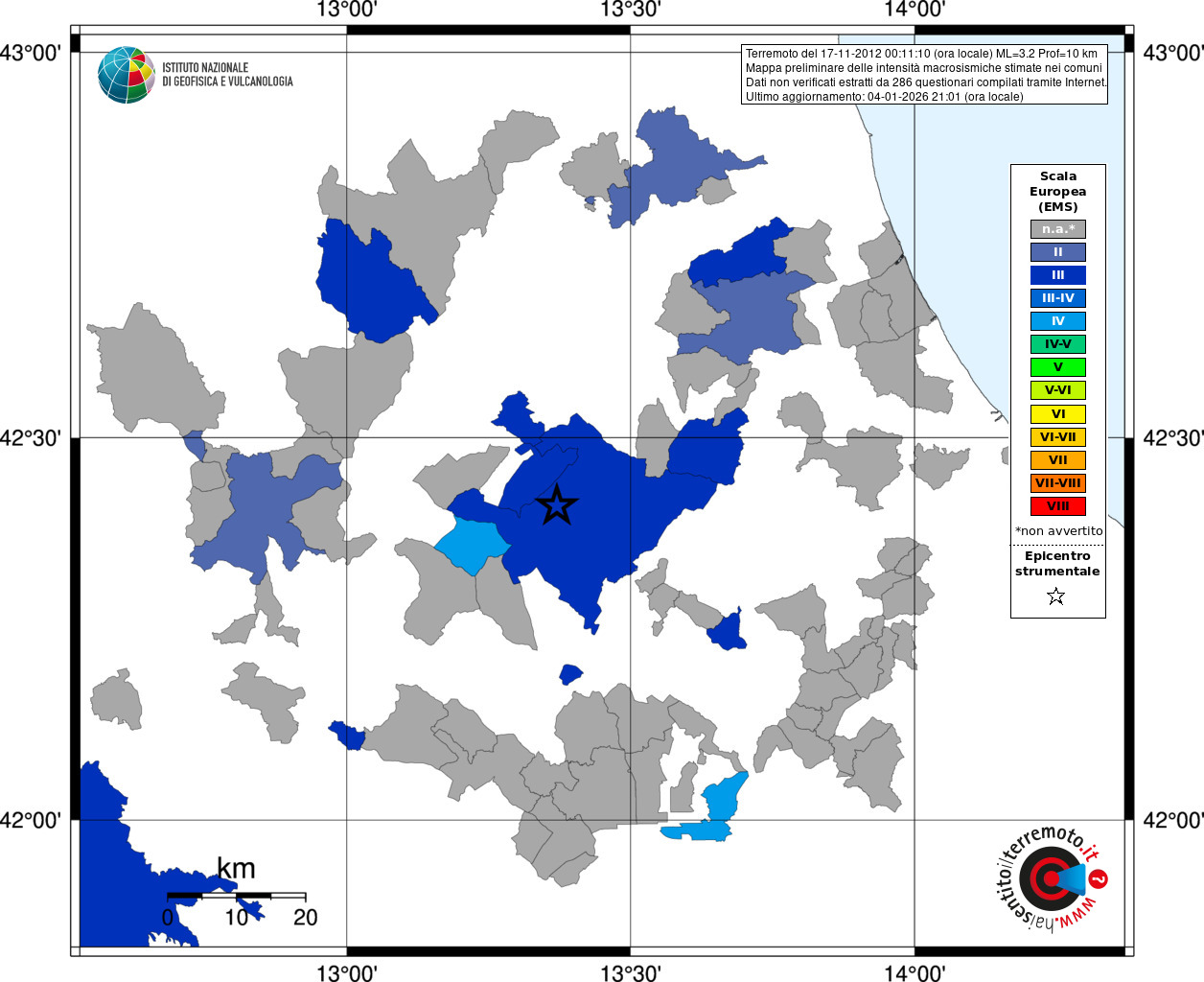Click 'ISTITUTO NAZIONALE DI GEOFISICA E VULCANOLOGIA' text
Image resolution: width=1204 pixels, height=982 pixels.
point(227,75)
